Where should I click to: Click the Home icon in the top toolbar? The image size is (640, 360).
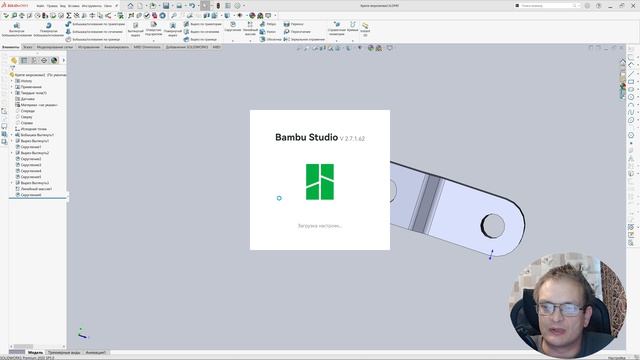click(x=131, y=6)
